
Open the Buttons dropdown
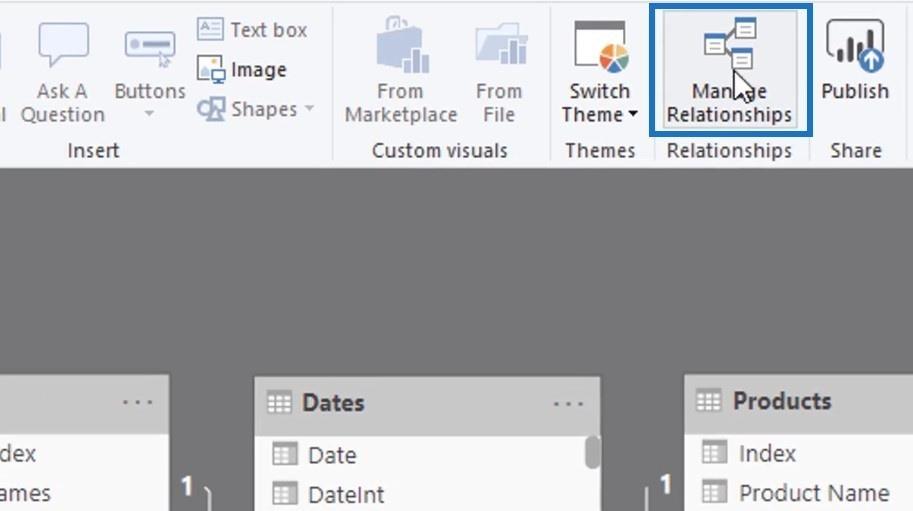(149, 114)
